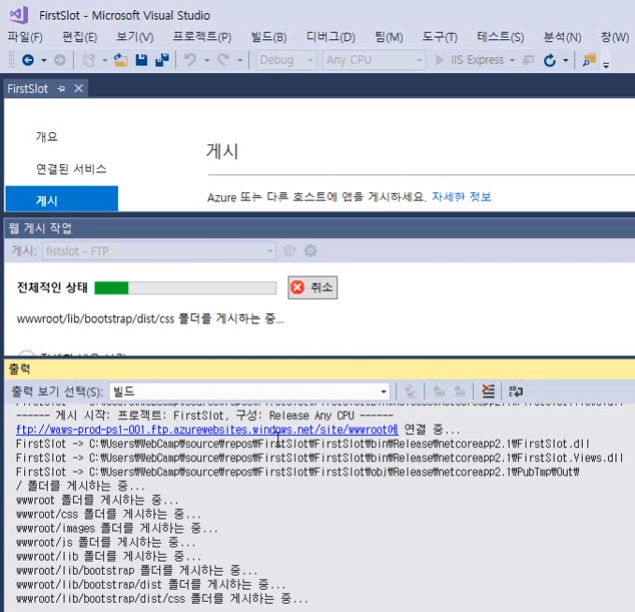
Task: Click output line ending FirstSlot.Views.dll
Action: coord(320,458)
